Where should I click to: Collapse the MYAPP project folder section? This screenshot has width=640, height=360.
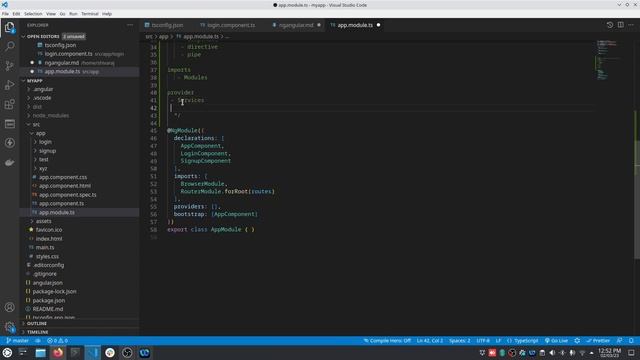click(80, 81)
